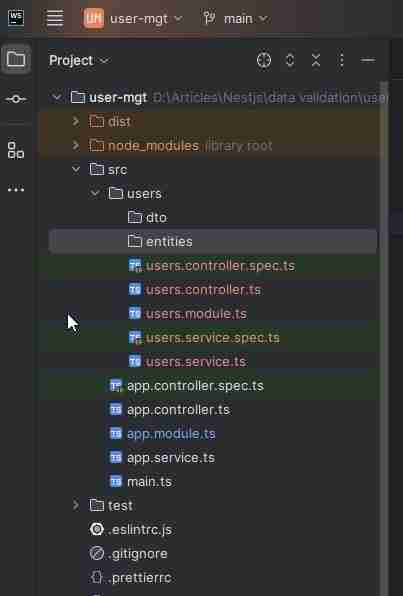Screen dimensions: 403x596
Task: Collapse the user-mgt root folder
Action: [57, 98]
